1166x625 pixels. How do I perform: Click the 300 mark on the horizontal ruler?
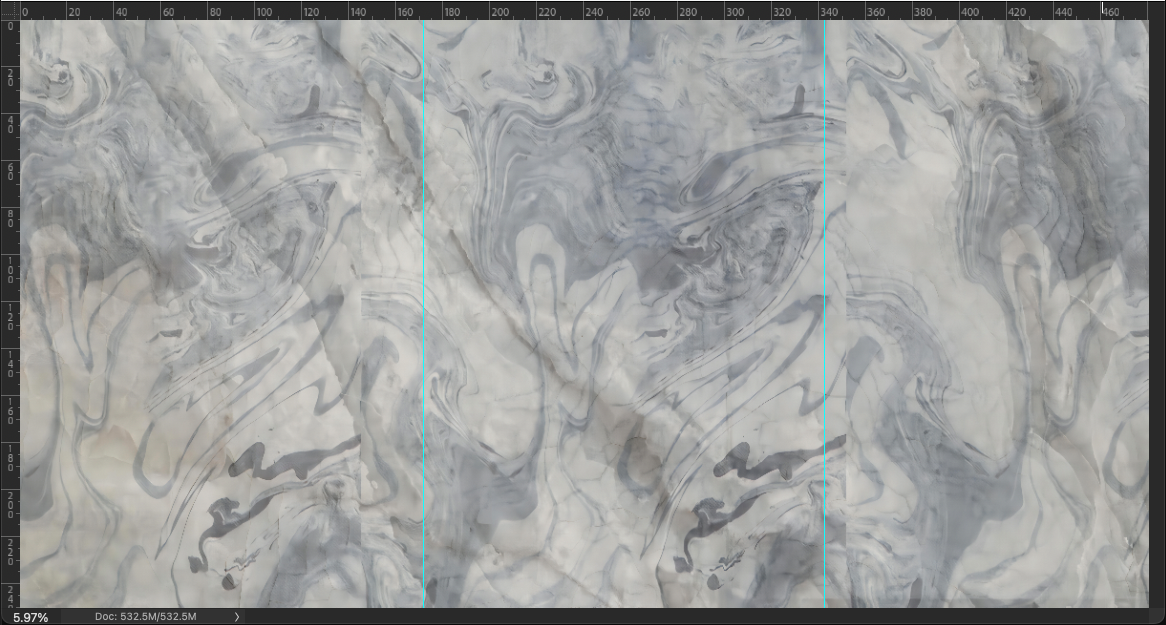pos(735,12)
